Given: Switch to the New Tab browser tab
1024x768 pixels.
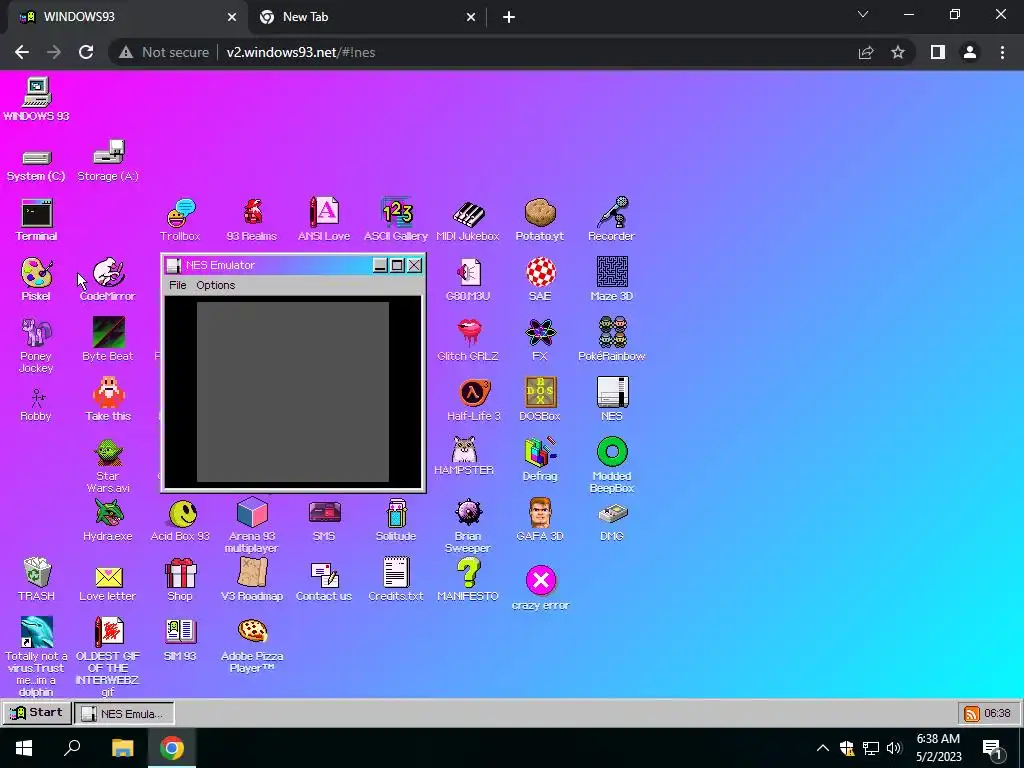Looking at the screenshot, I should coord(368,18).
